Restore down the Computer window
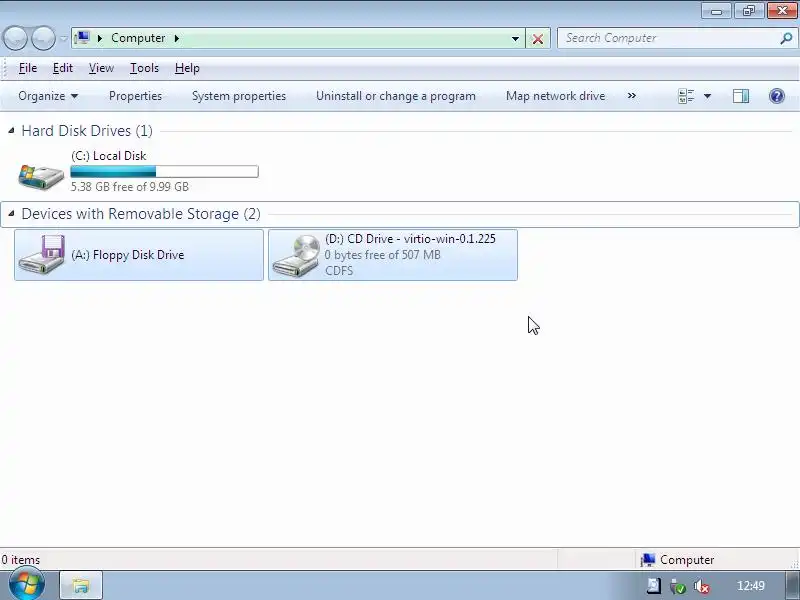Image resolution: width=800 pixels, height=600 pixels. pyautogui.click(x=748, y=11)
